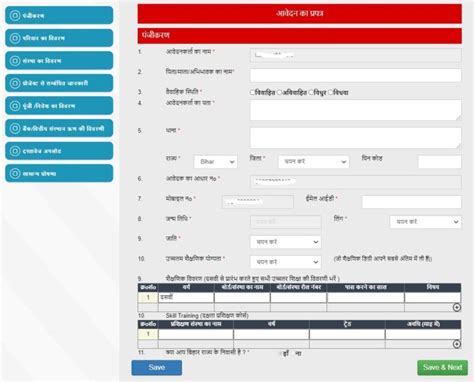Open the seventh sidebar menu item
The width and height of the screenshot is (474, 382).
point(59,151)
